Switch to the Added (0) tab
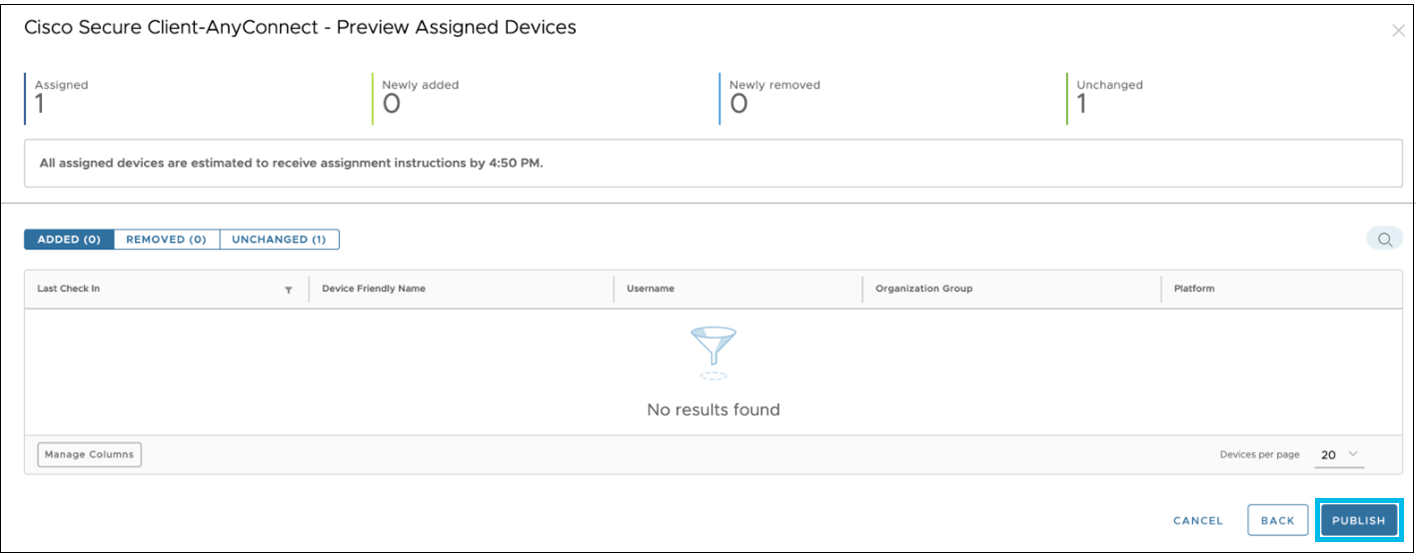 click(69, 240)
